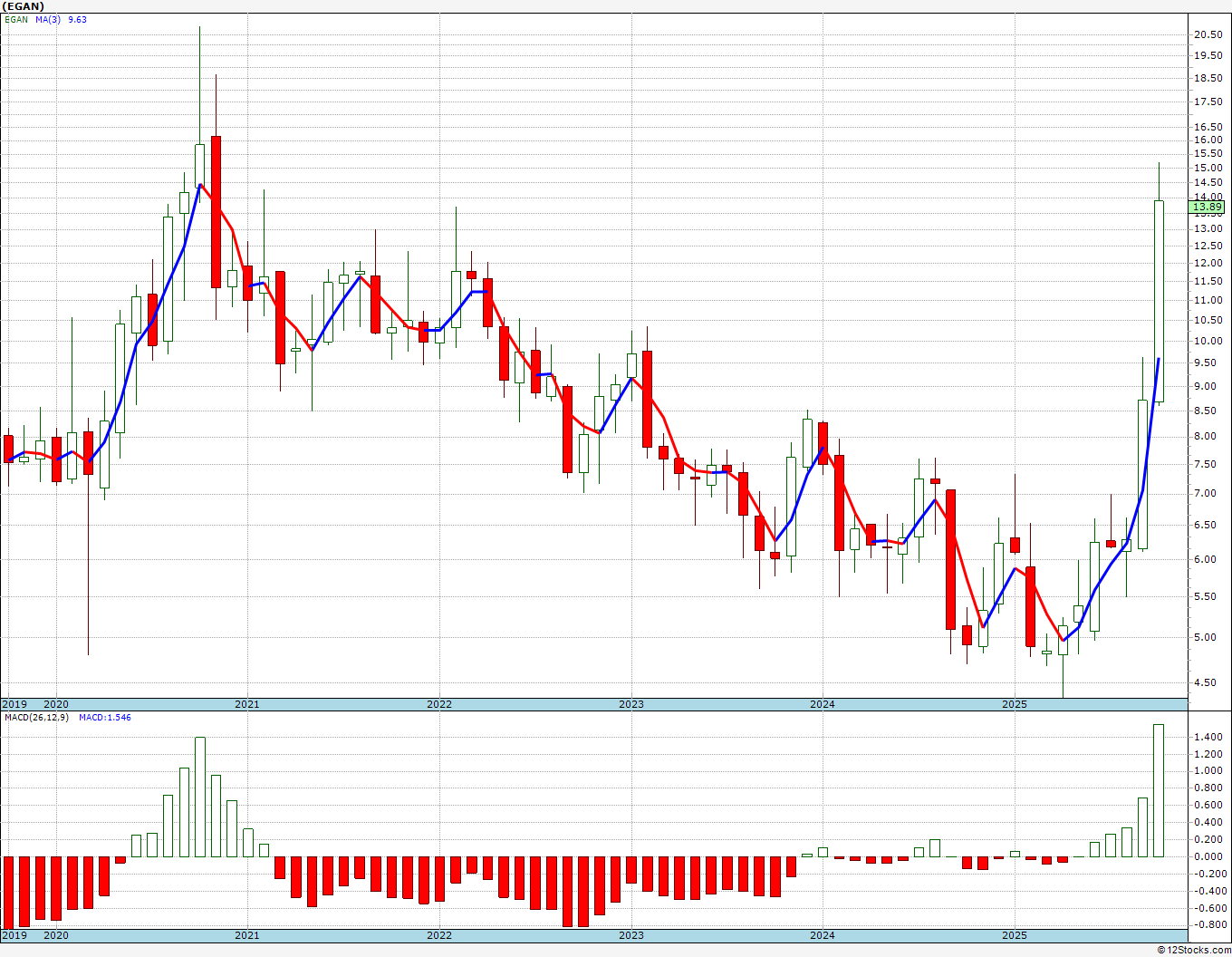1232x957 pixels.
Task: Open the 12Stocks.com copyright link
Action: [1193, 950]
